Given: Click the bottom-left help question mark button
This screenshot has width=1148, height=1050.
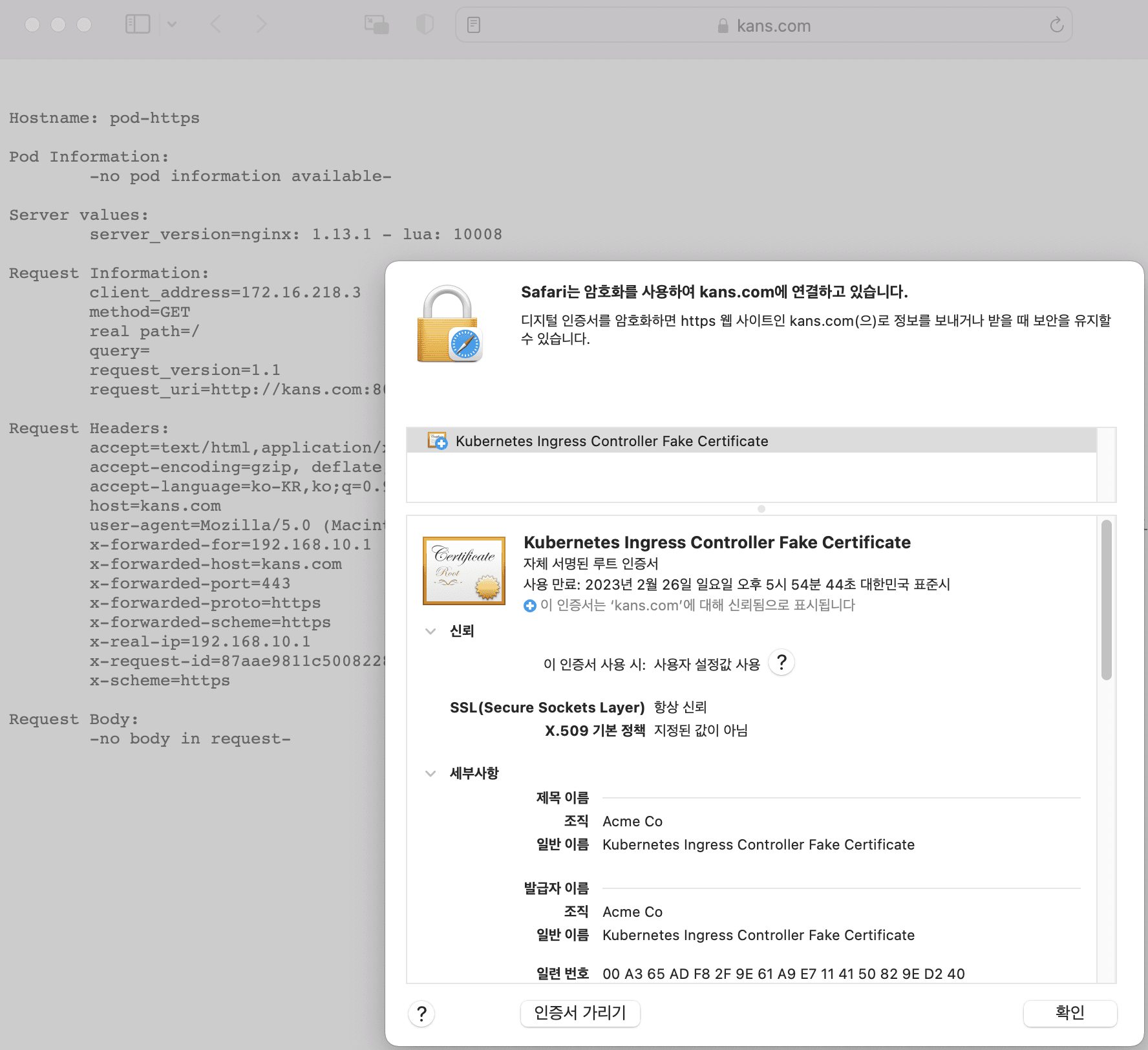Looking at the screenshot, I should tap(421, 1014).
